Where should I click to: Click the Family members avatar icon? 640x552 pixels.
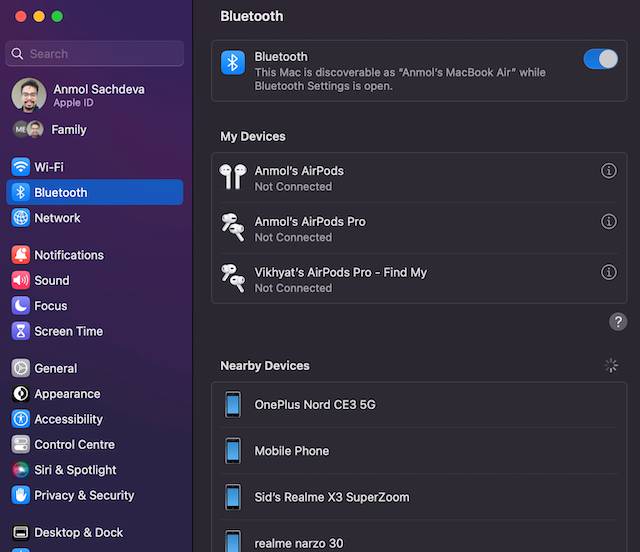(28, 129)
